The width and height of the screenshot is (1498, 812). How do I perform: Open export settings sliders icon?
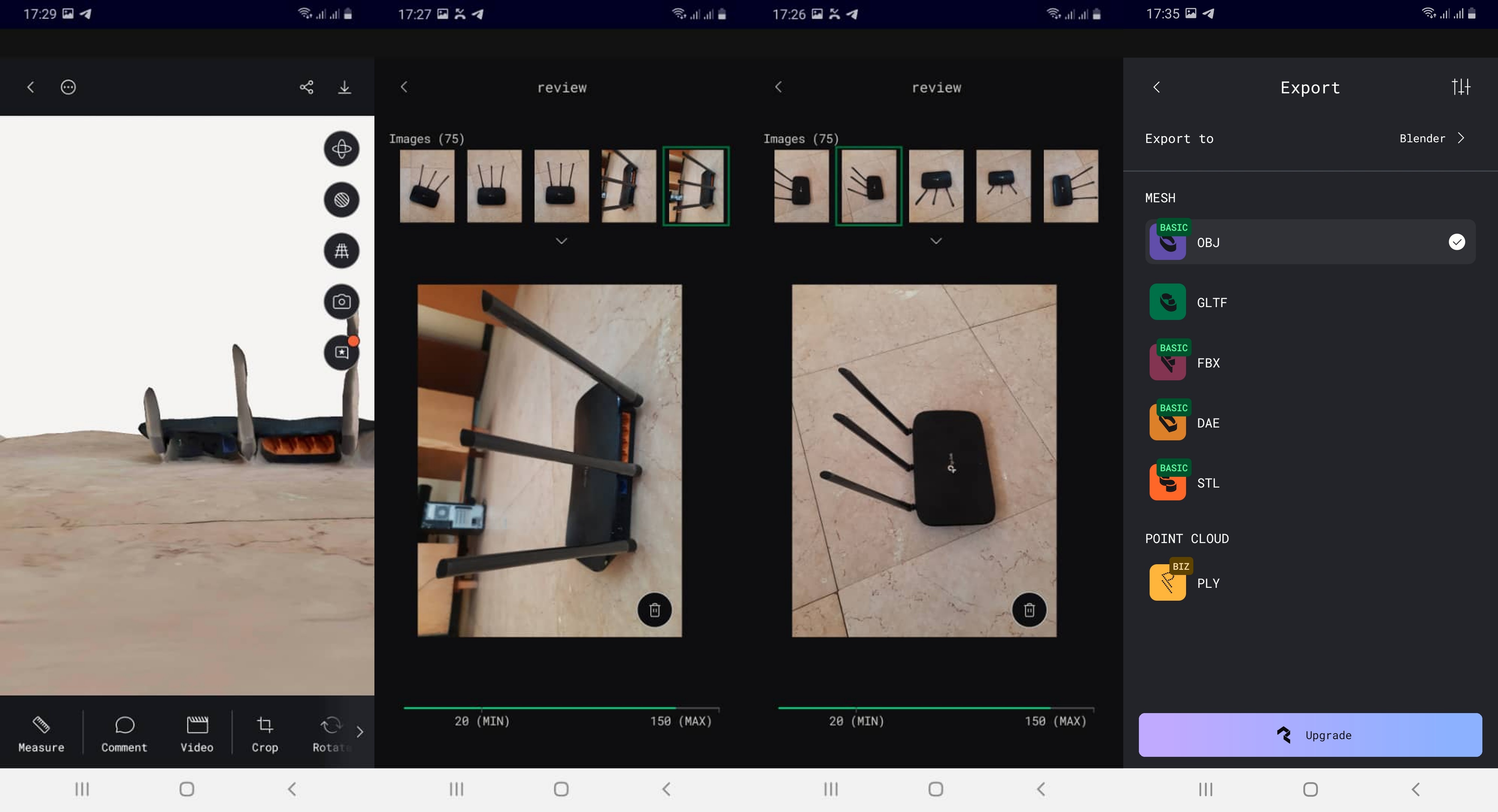[x=1461, y=87]
